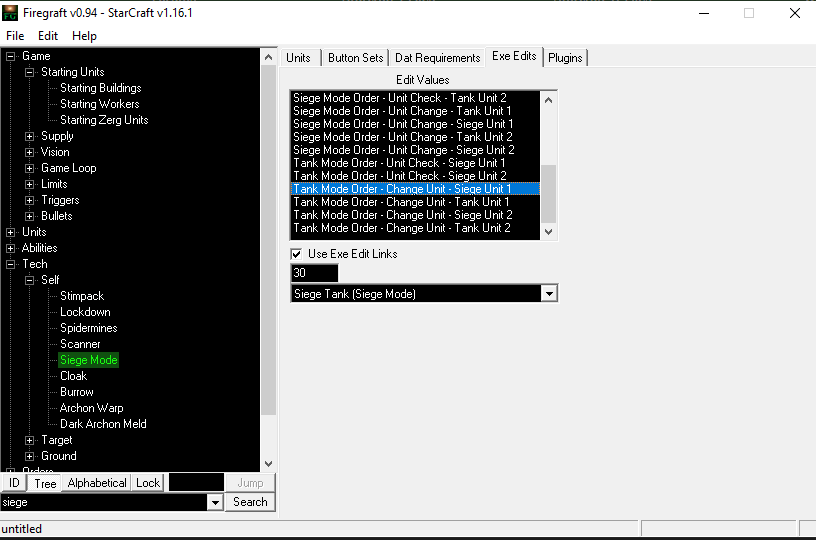The height and width of the screenshot is (540, 816).
Task: Select Lockdown in the tree
Action: pos(85,312)
